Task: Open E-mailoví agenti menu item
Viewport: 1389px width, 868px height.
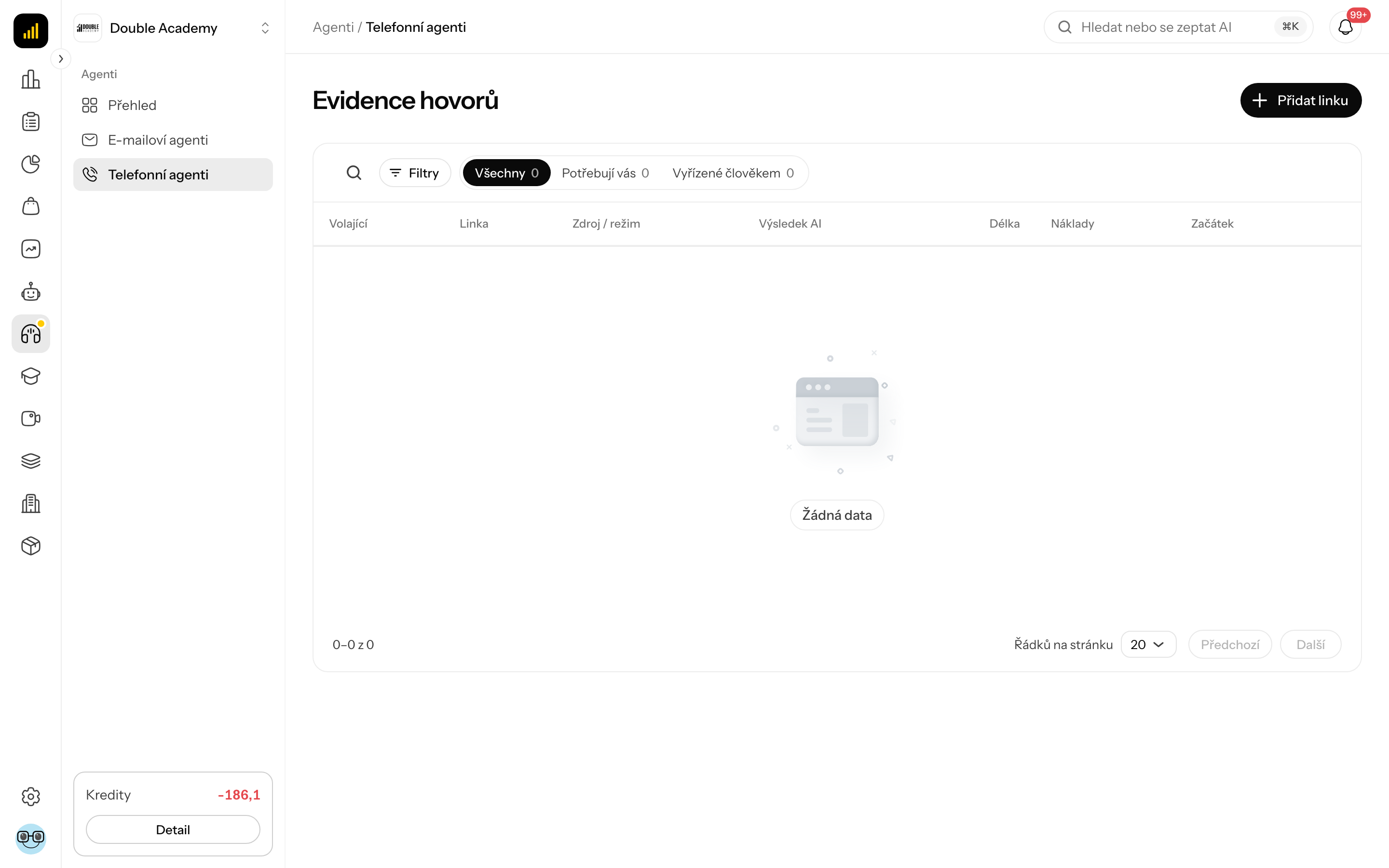Action: [x=173, y=140]
